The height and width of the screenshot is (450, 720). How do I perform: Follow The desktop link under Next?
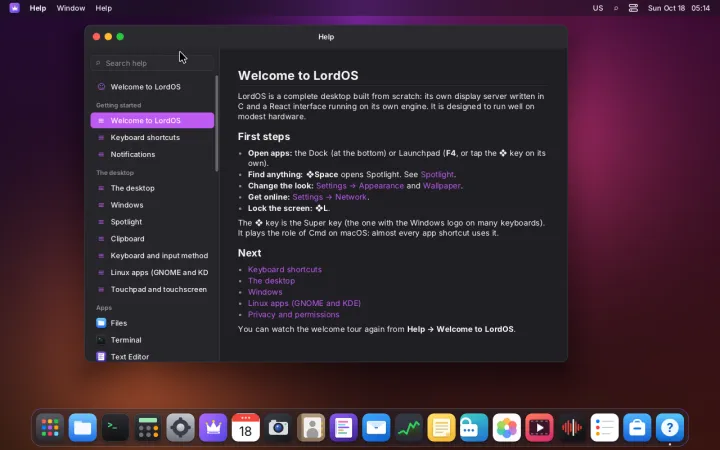click(x=271, y=281)
